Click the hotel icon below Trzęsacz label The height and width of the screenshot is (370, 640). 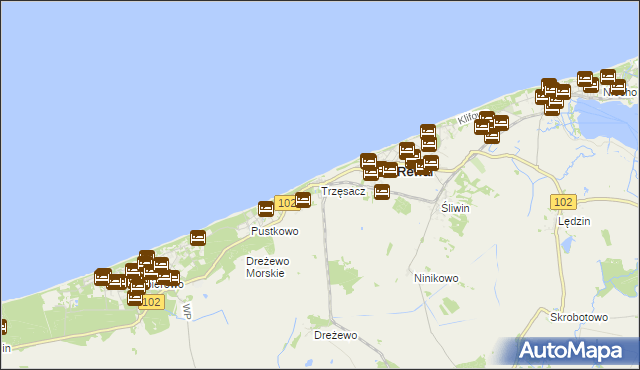[382, 191]
